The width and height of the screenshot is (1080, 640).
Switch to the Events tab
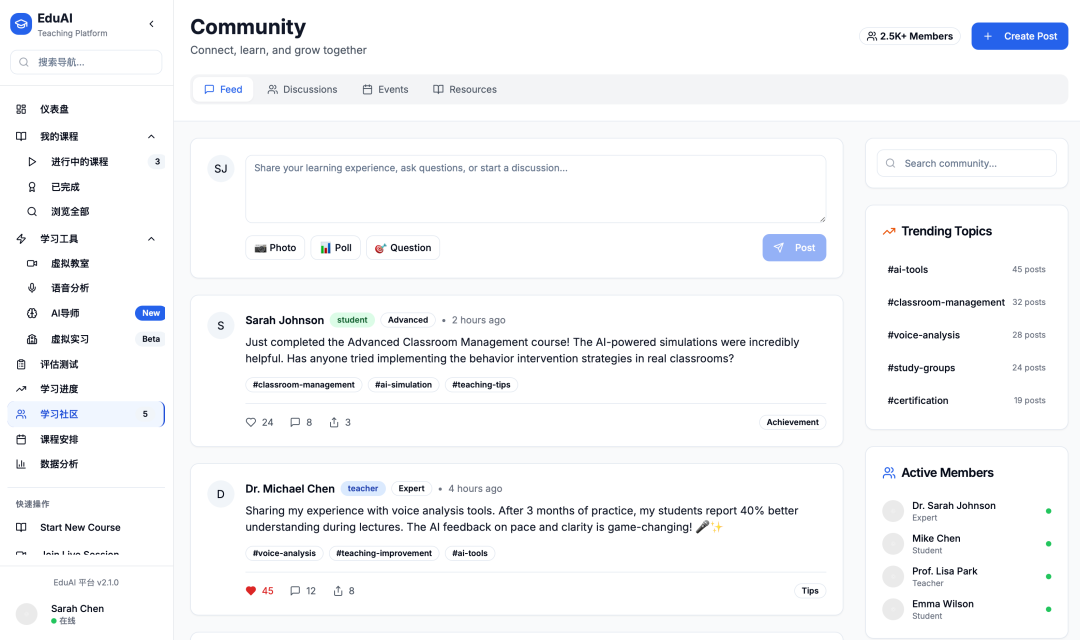point(385,89)
